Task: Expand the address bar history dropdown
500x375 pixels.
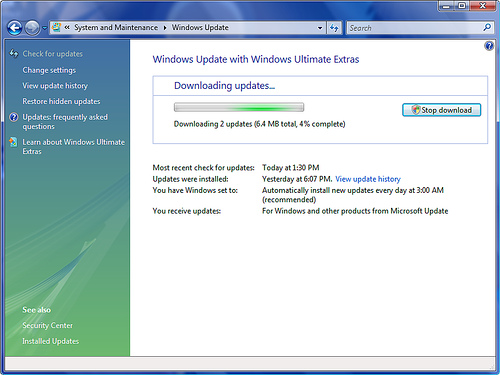Action: 320,28
